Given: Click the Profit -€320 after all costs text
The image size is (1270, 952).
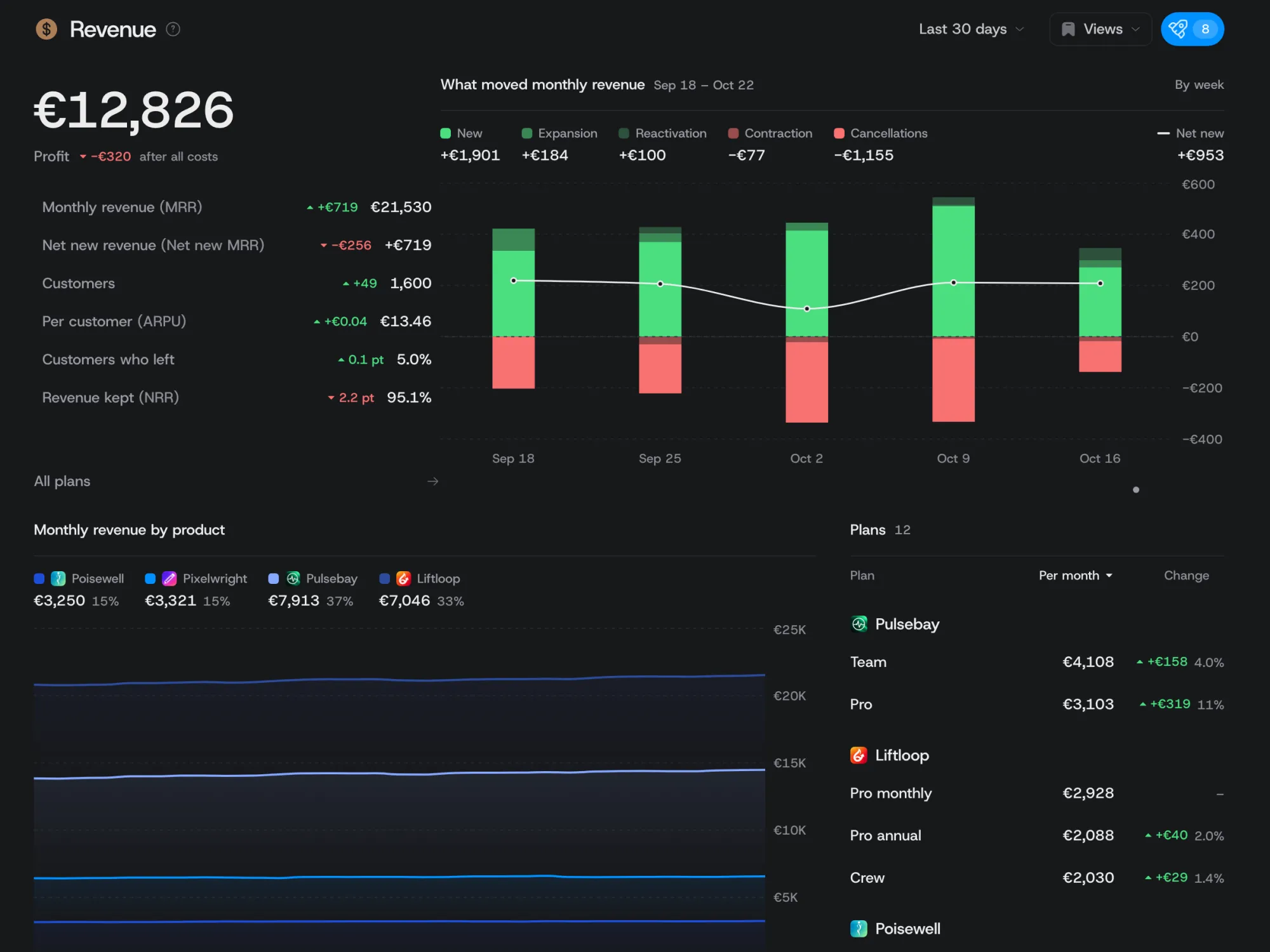Looking at the screenshot, I should (126, 156).
